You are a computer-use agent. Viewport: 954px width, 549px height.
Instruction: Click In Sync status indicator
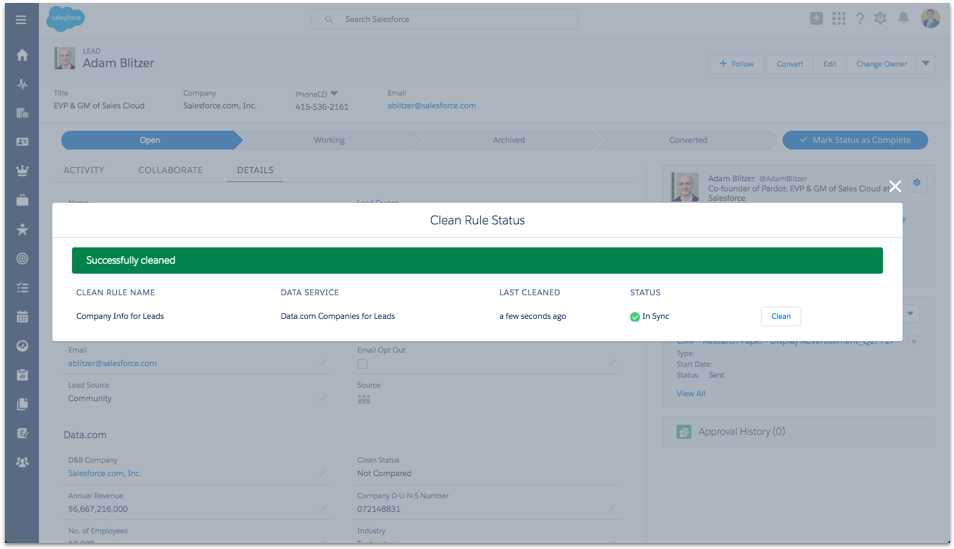point(649,316)
